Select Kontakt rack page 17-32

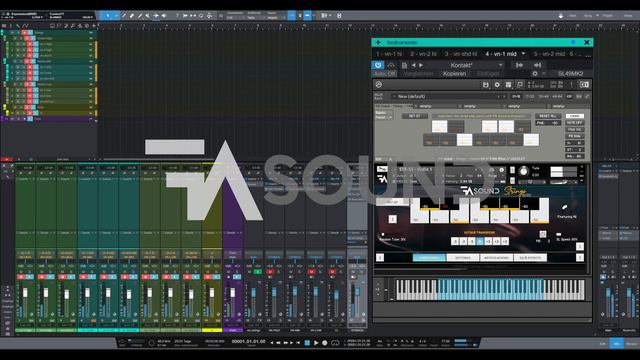pos(529,97)
